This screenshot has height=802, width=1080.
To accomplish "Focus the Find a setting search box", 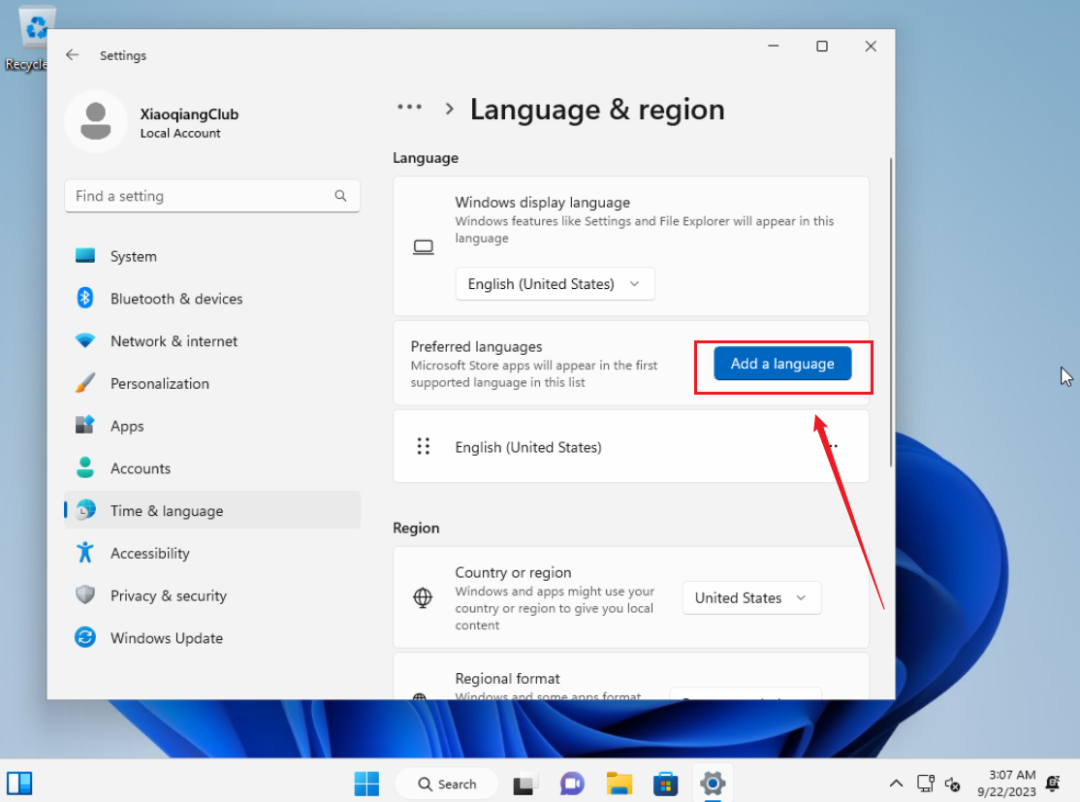I will point(211,196).
